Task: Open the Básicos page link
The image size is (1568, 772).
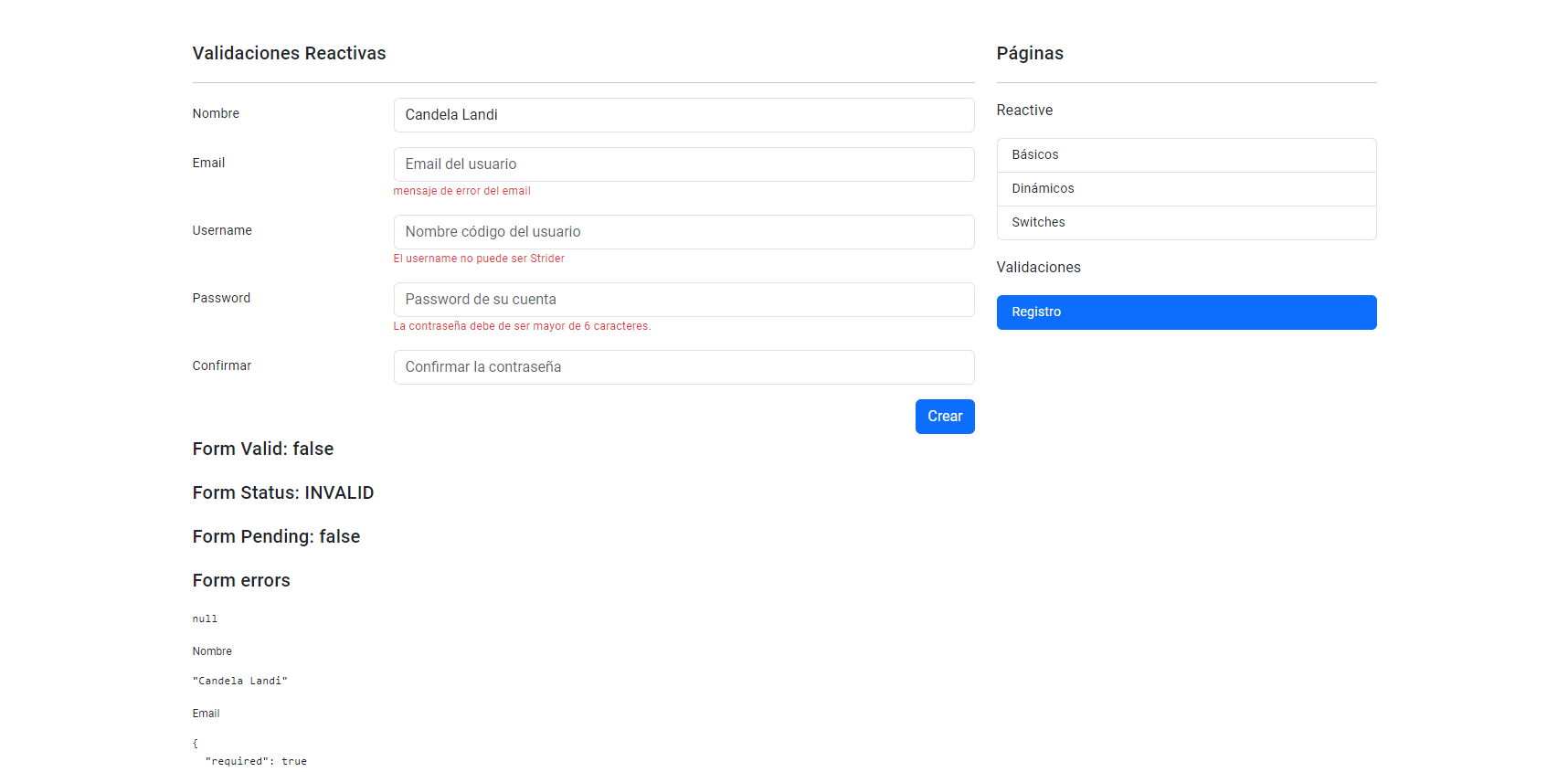Action: 1186,155
